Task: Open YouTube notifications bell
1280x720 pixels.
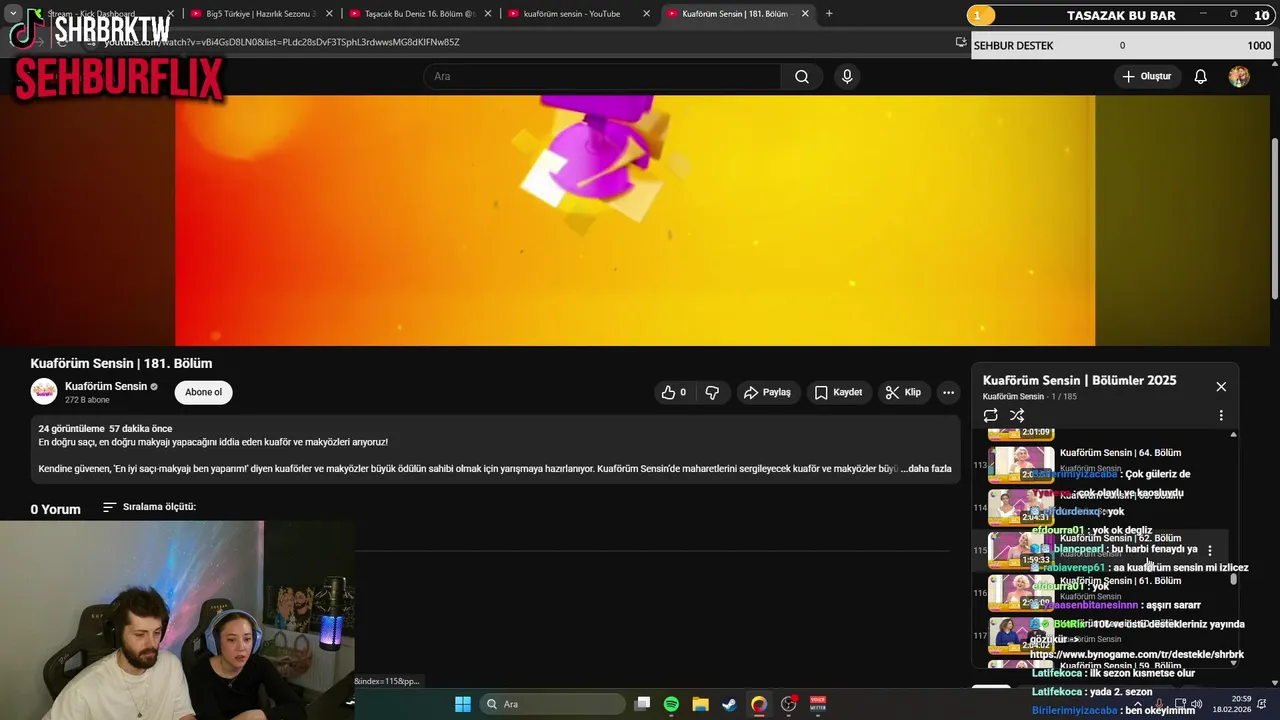Action: click(1201, 77)
